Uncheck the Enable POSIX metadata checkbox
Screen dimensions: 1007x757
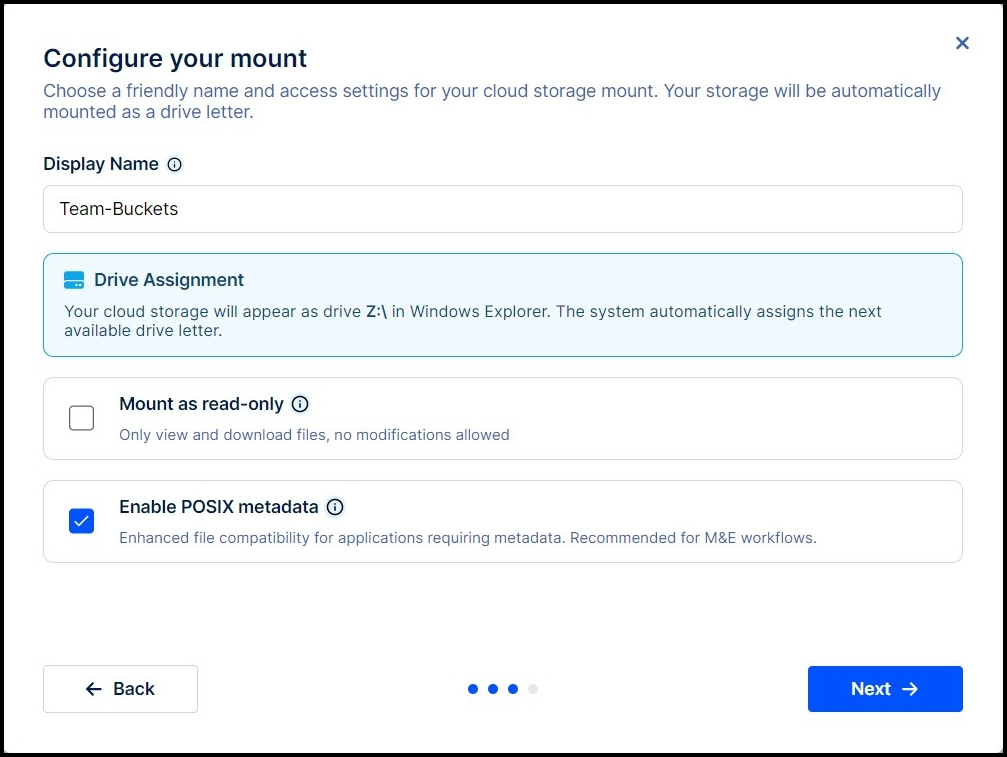(x=82, y=521)
